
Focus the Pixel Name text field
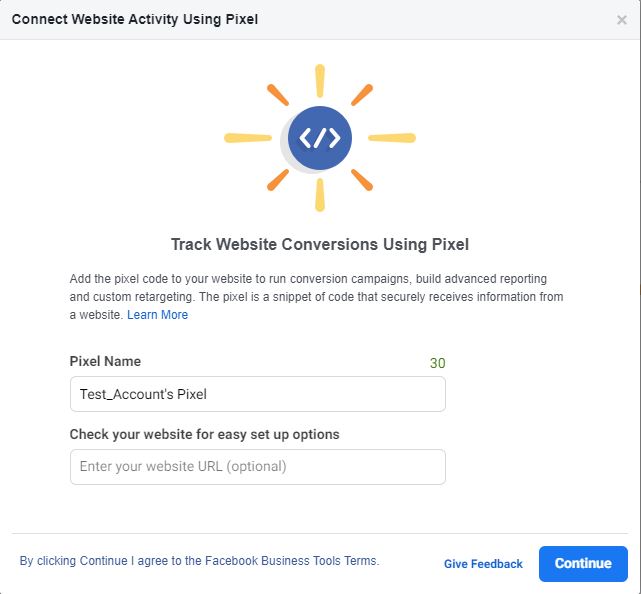click(x=258, y=394)
